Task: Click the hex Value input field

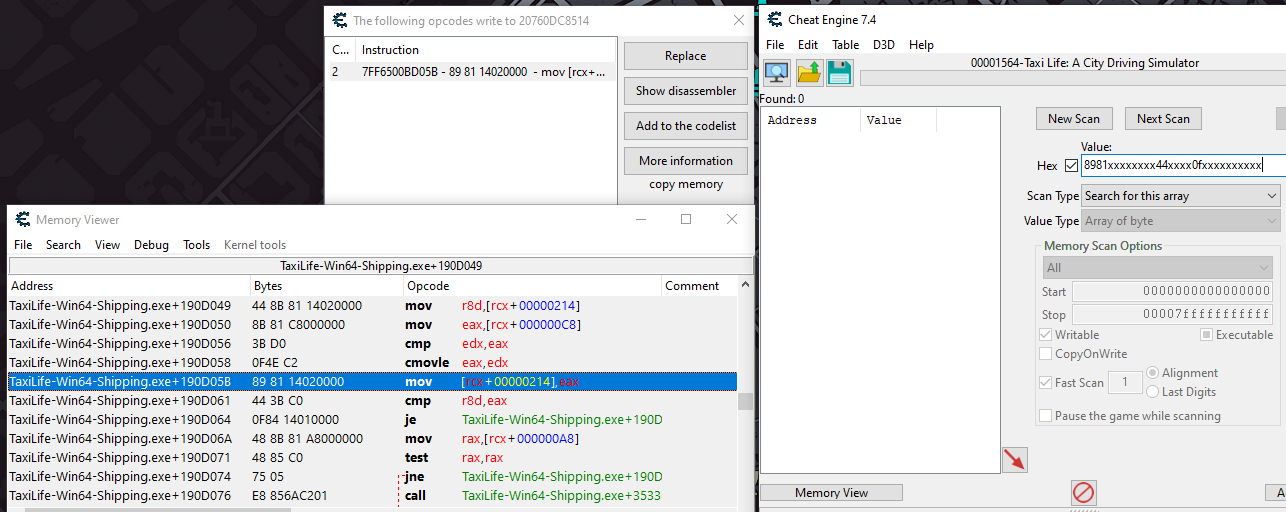Action: pyautogui.click(x=1171, y=165)
